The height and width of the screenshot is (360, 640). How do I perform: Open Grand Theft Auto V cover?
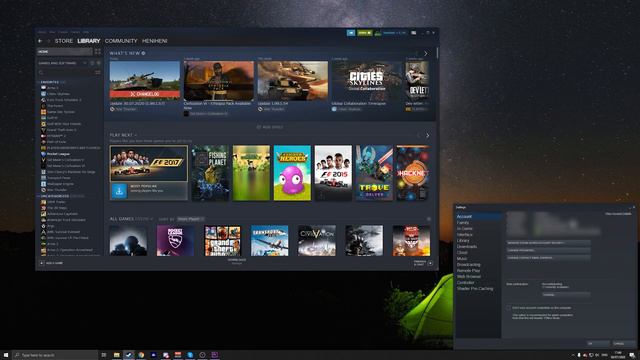[222, 241]
